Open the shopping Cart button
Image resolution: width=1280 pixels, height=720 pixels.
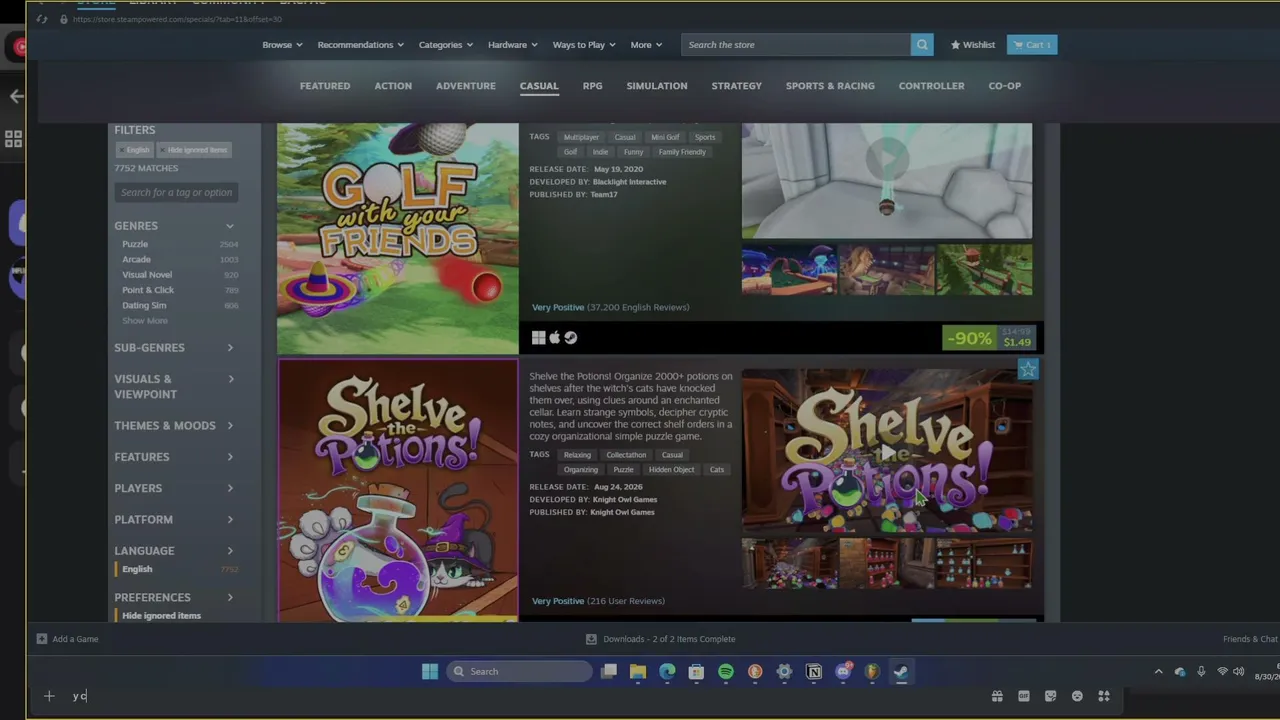(1032, 45)
